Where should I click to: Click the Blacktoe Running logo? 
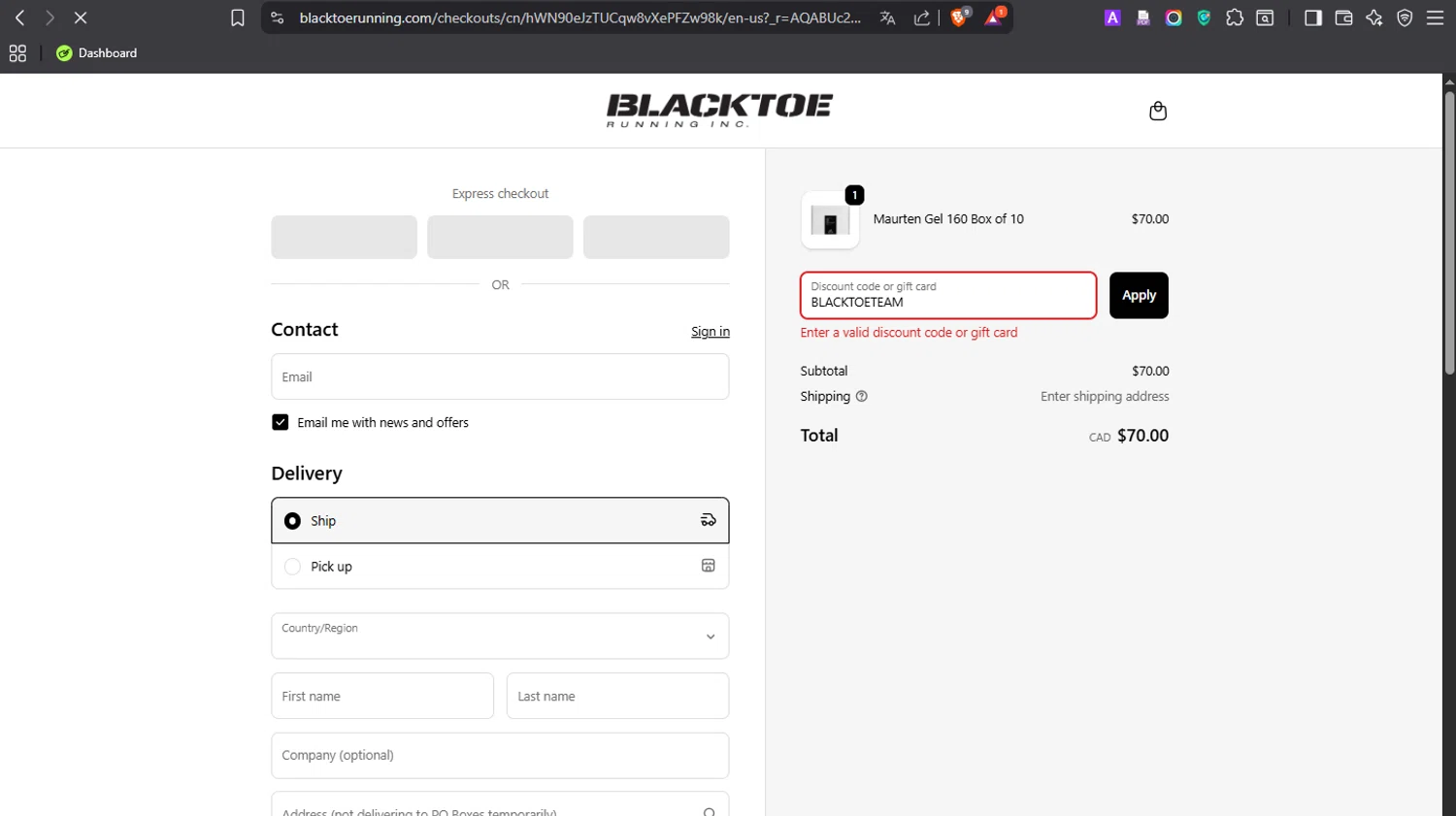click(719, 111)
